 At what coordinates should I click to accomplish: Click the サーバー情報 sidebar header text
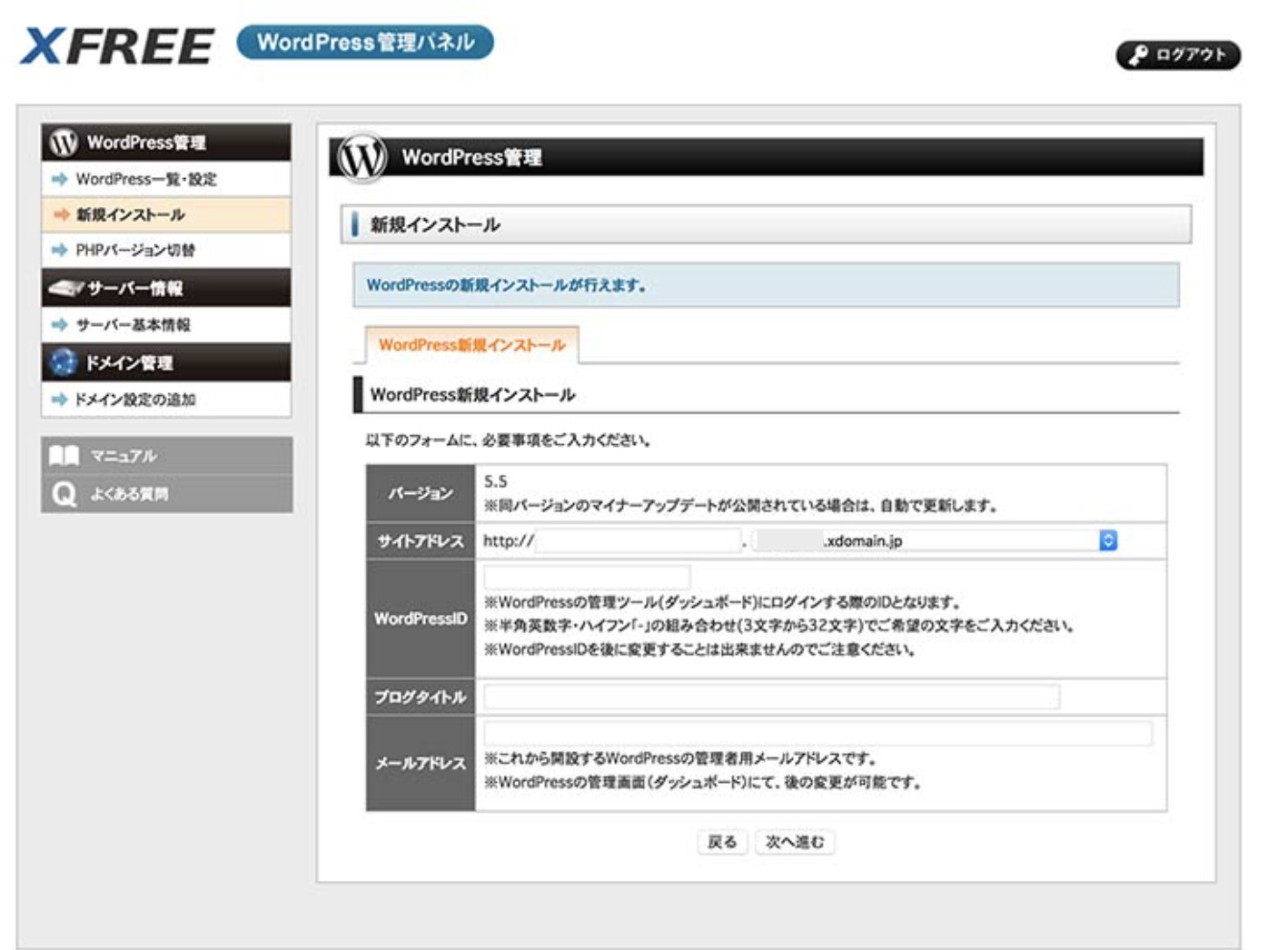coord(135,288)
